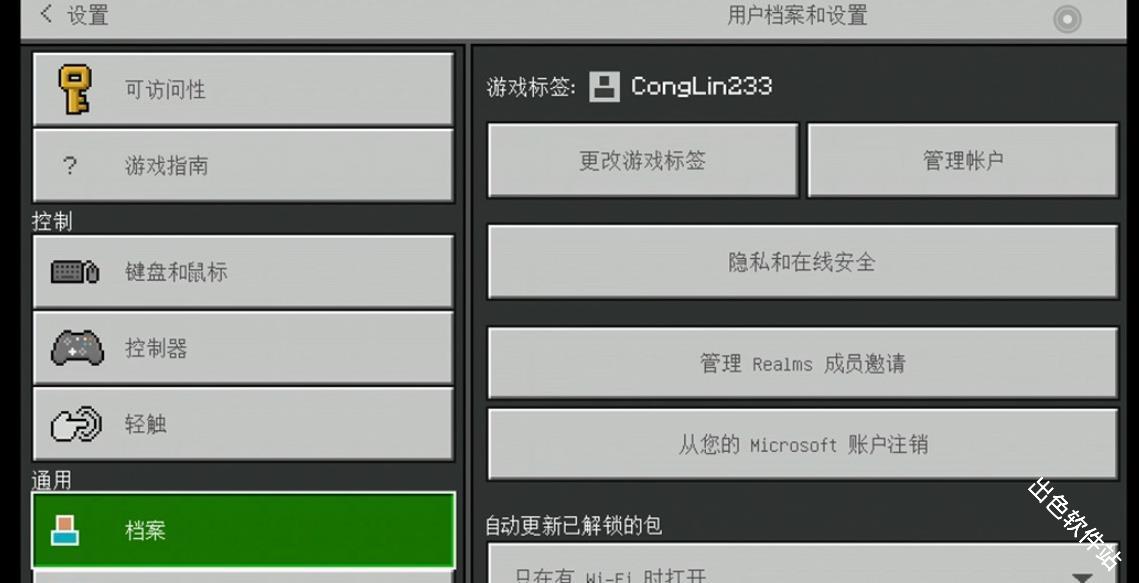This screenshot has width=1139, height=583.
Task: Click 隐私和在线安全
Action: 802,262
